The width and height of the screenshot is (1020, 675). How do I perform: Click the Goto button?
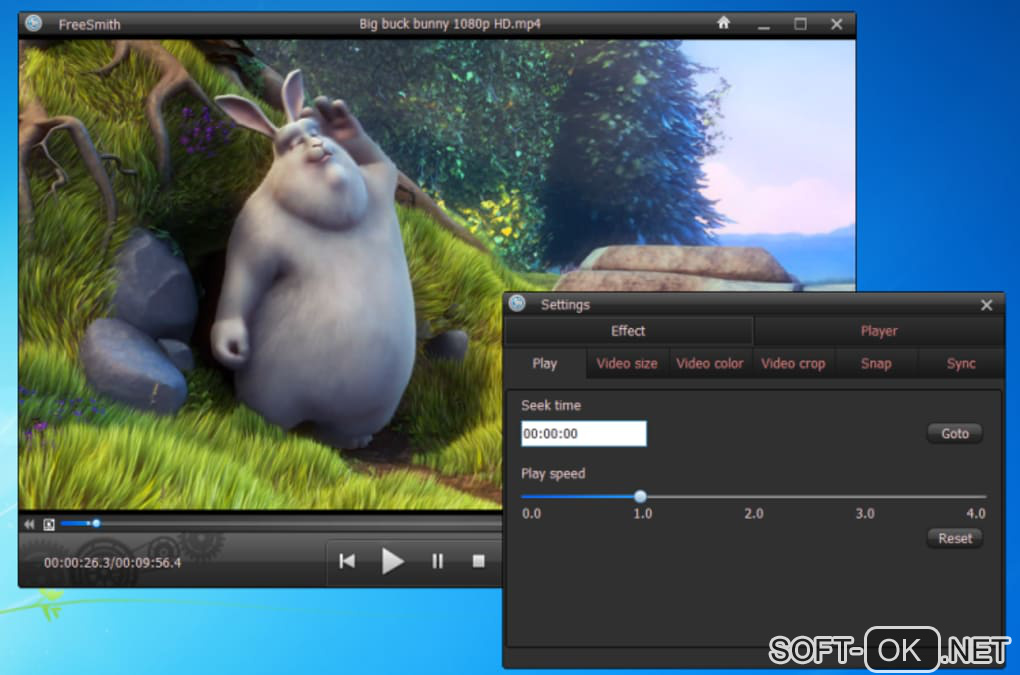(954, 434)
